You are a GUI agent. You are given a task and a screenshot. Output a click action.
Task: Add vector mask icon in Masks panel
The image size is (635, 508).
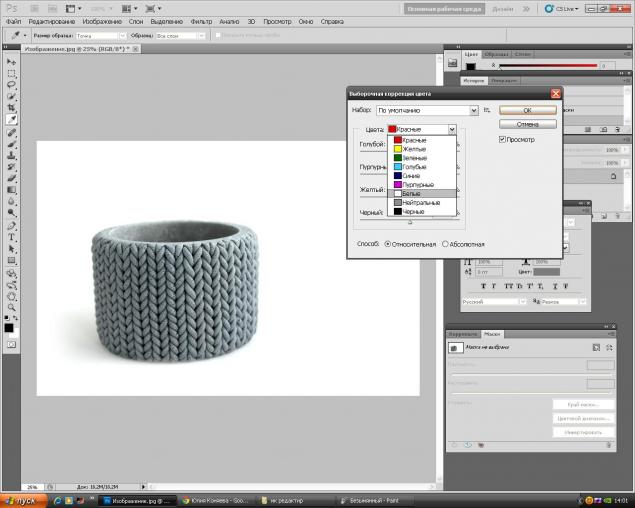[x=609, y=348]
